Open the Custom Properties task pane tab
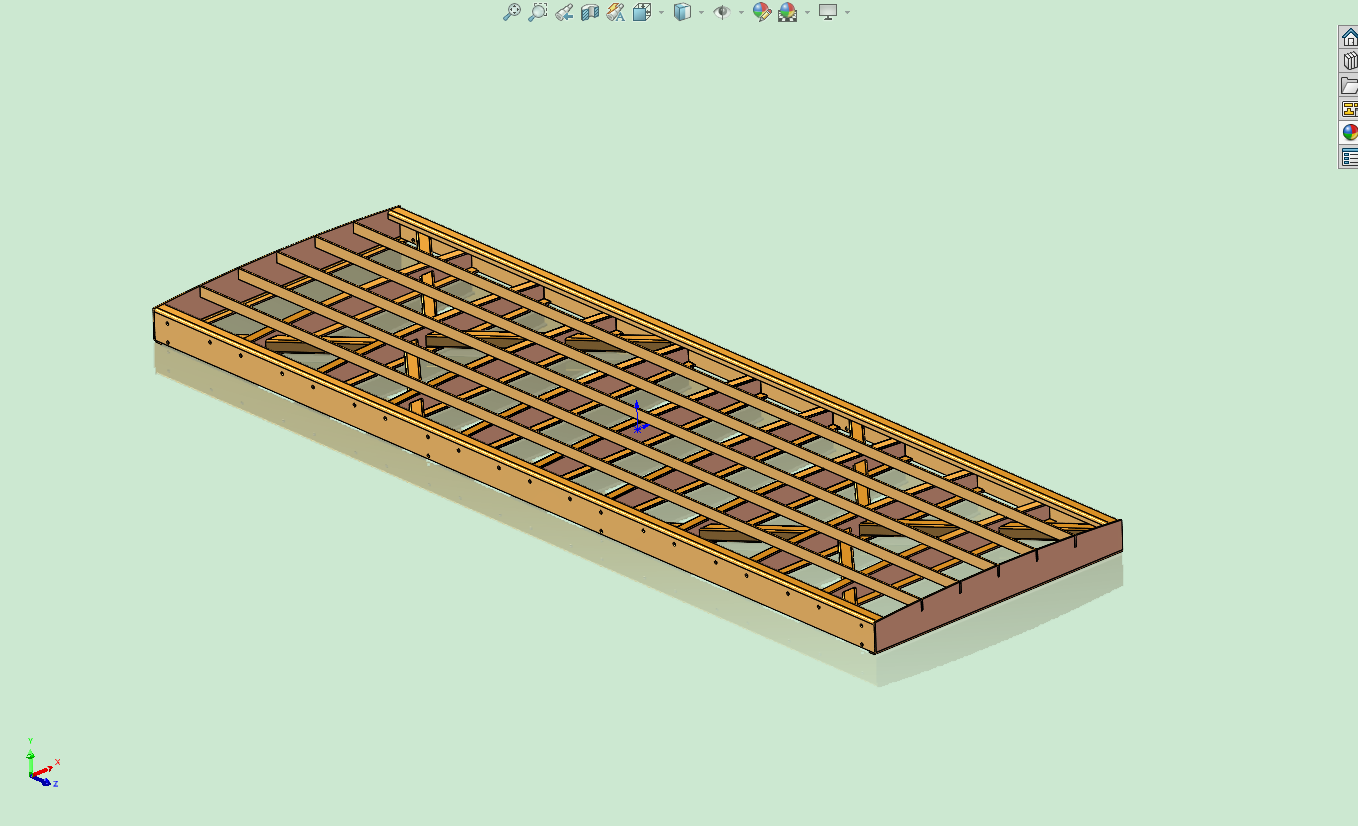Screen dimensions: 1358x826 point(1349,157)
